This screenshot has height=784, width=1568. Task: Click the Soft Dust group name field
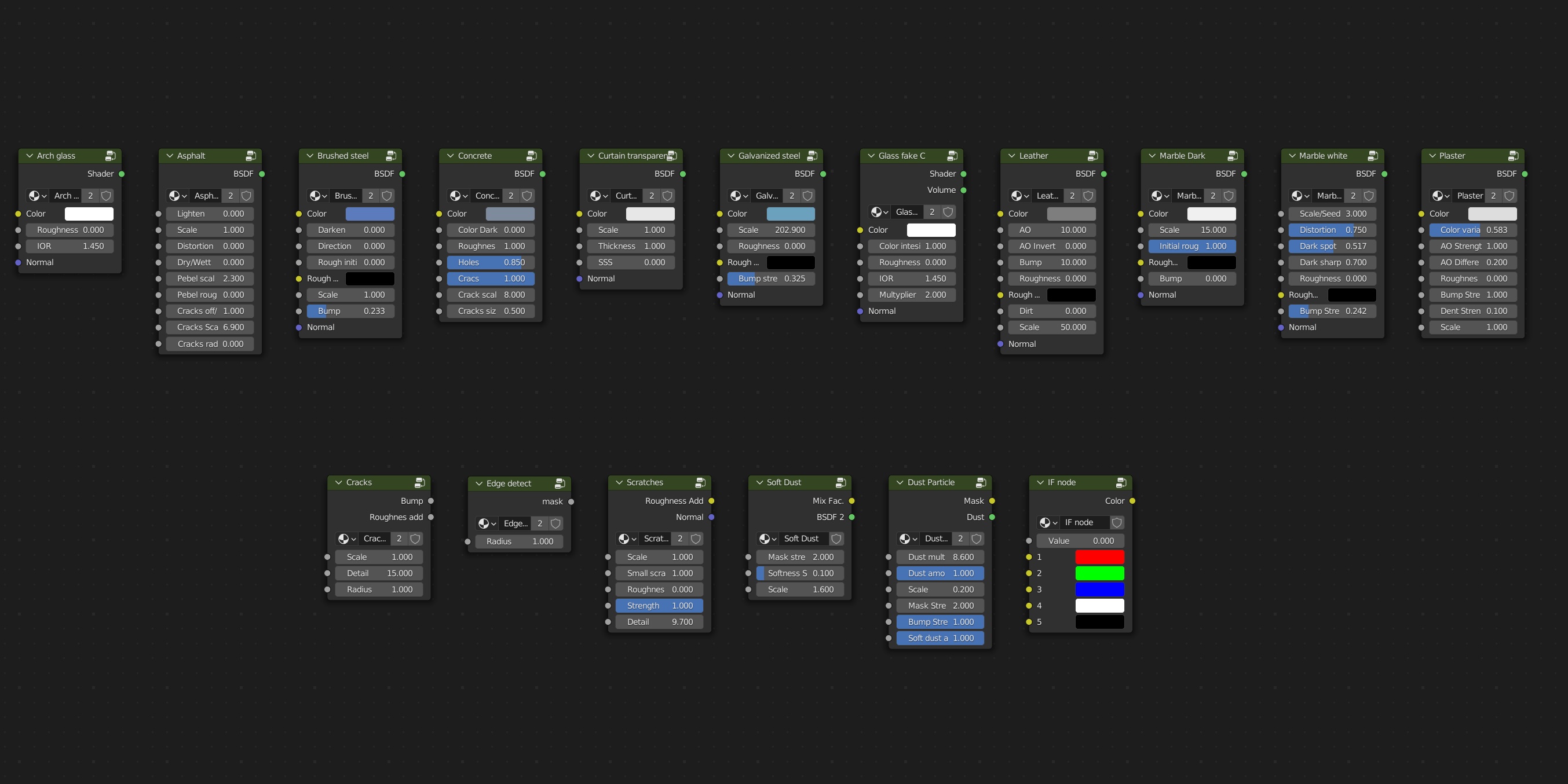[801, 538]
